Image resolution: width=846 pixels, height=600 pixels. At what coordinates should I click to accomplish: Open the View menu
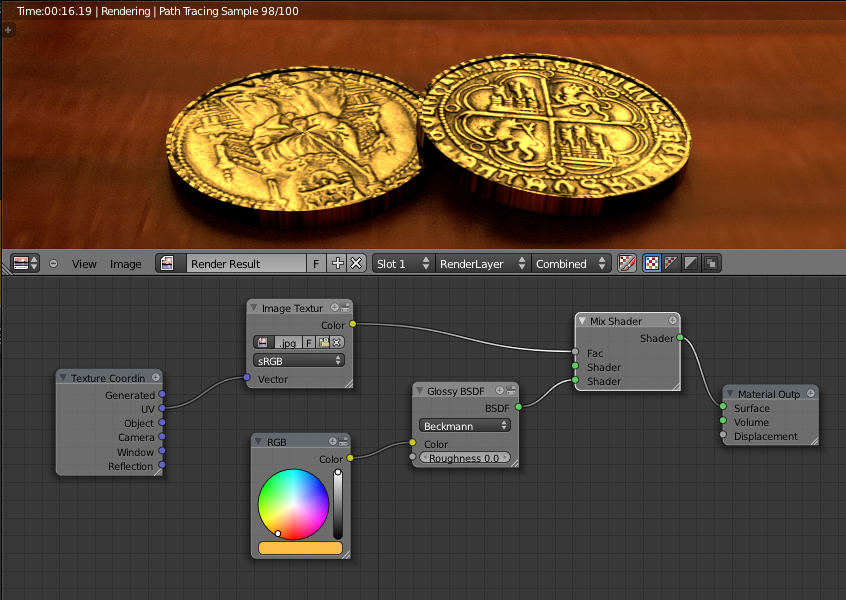click(x=84, y=264)
